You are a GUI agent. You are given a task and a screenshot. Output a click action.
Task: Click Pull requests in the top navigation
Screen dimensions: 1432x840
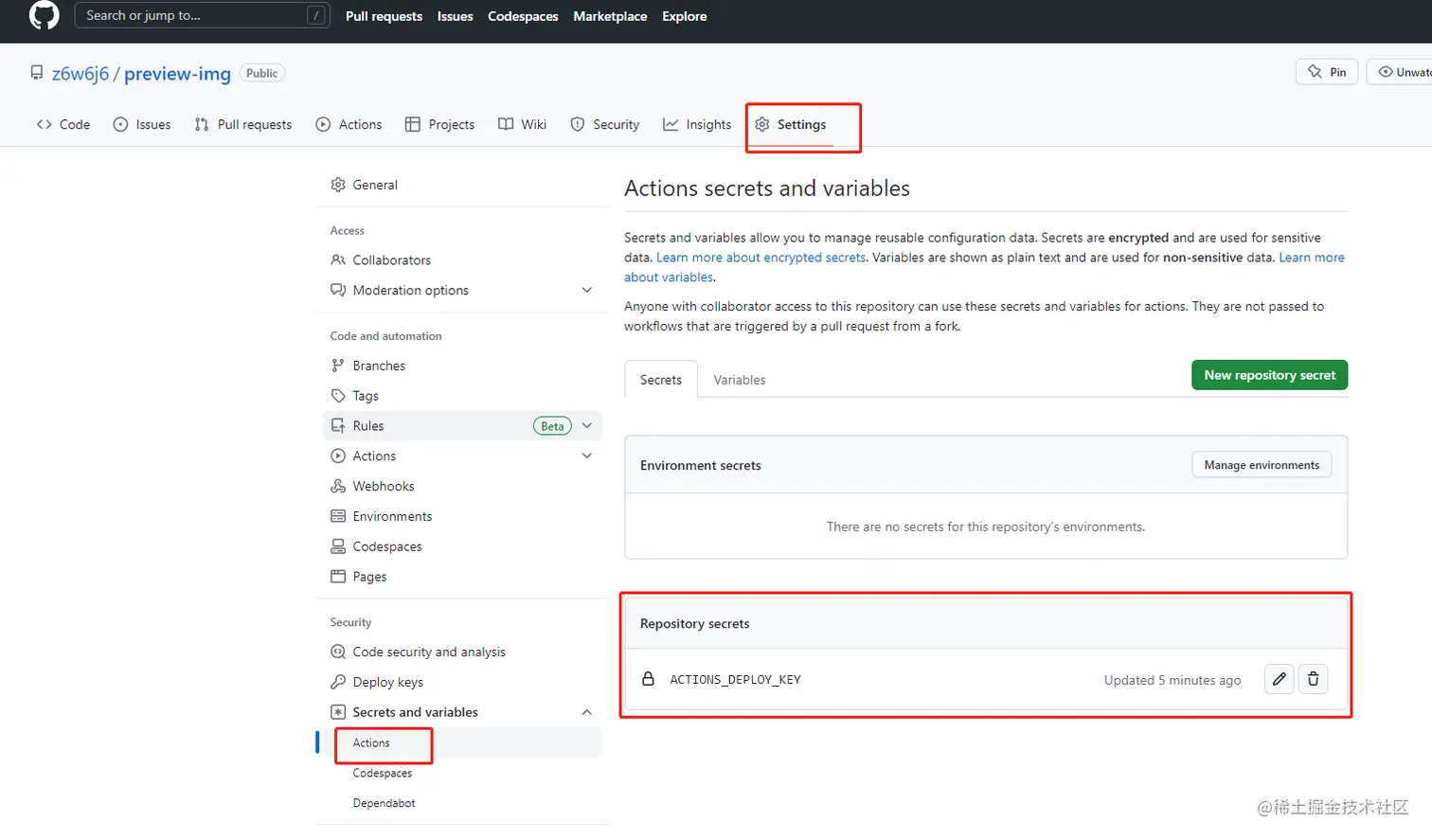click(384, 16)
